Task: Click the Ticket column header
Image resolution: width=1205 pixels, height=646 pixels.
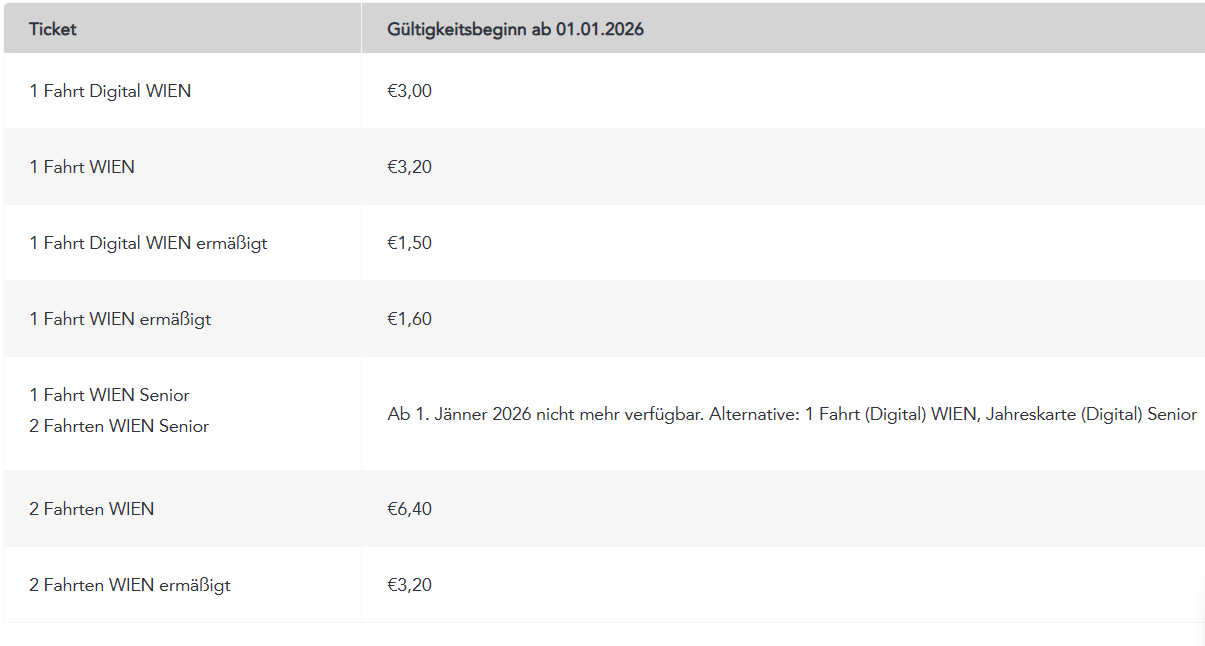Action: pyautogui.click(x=53, y=29)
